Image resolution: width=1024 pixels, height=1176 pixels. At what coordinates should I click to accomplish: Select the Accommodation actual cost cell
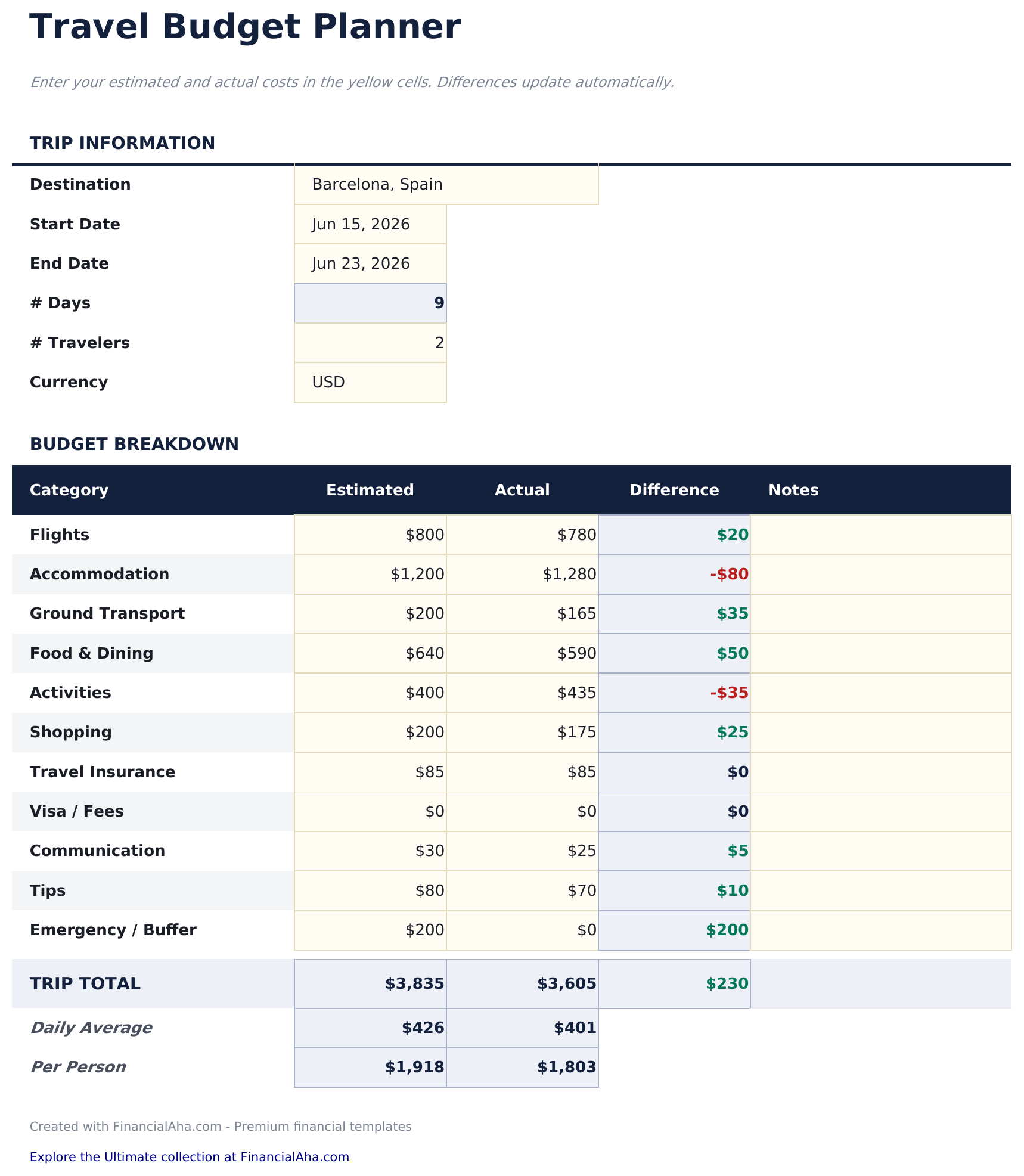(522, 574)
